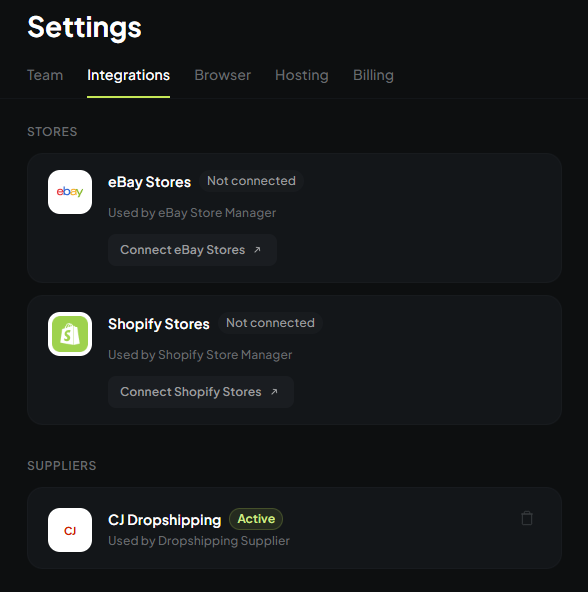Click the Settings page heading
Viewport: 588px width, 592px height.
click(84, 28)
